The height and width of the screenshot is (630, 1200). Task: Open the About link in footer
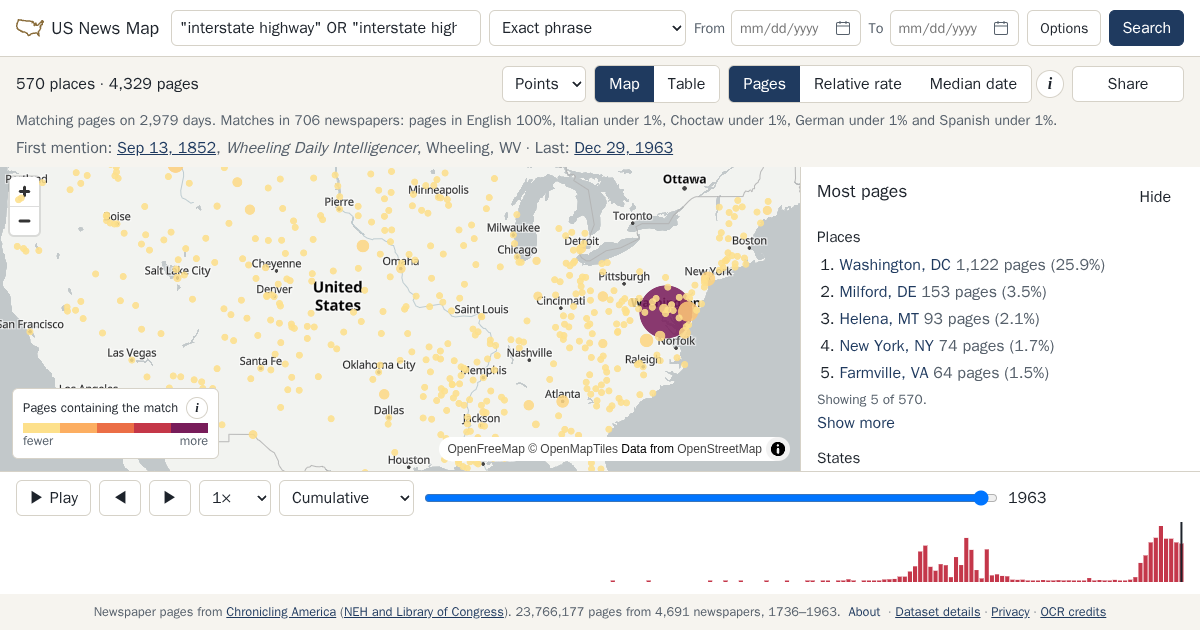[864, 612]
